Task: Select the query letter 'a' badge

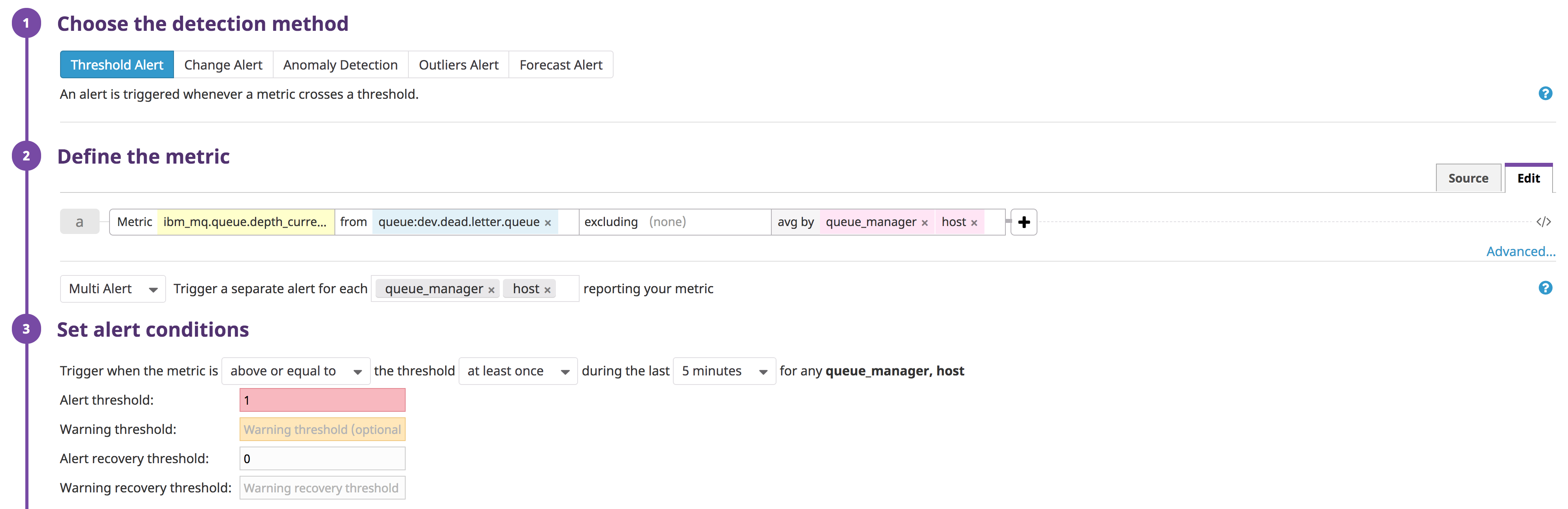Action: (79, 221)
